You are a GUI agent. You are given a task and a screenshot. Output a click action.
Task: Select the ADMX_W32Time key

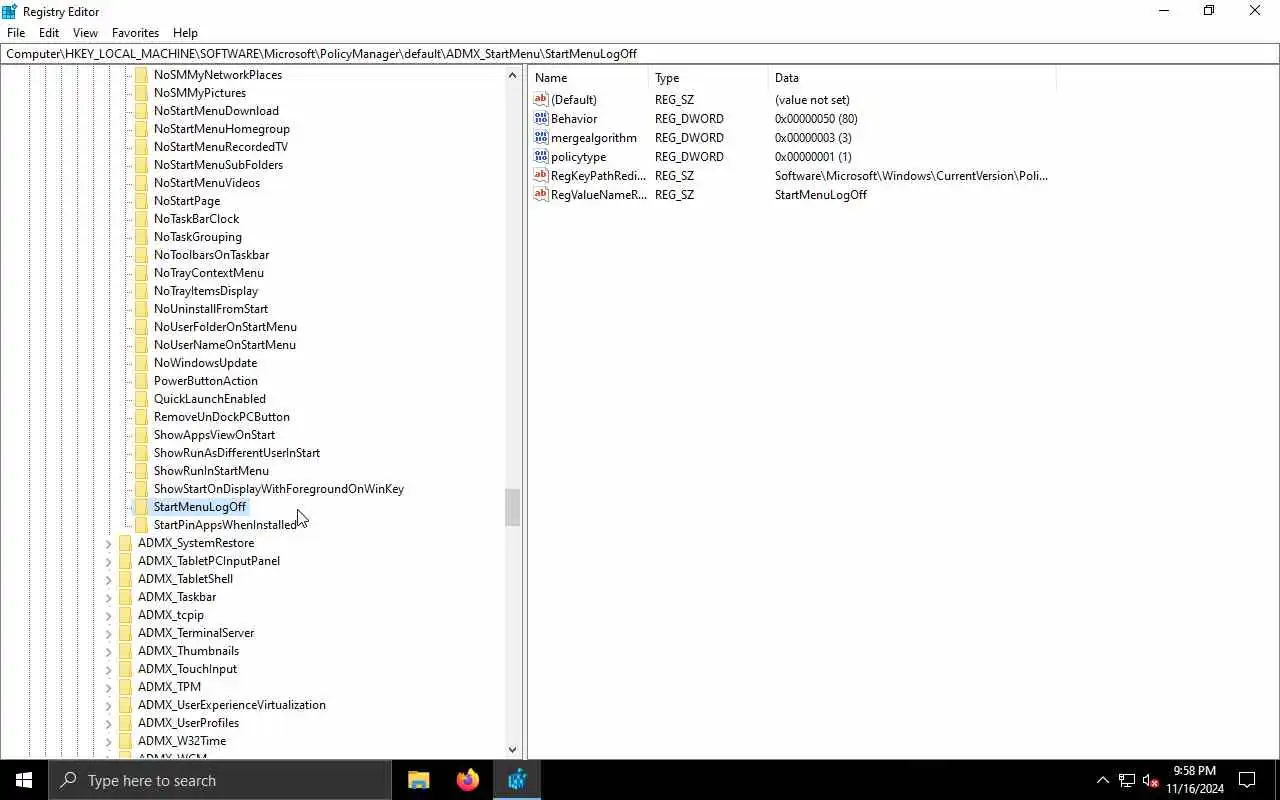coord(182,741)
